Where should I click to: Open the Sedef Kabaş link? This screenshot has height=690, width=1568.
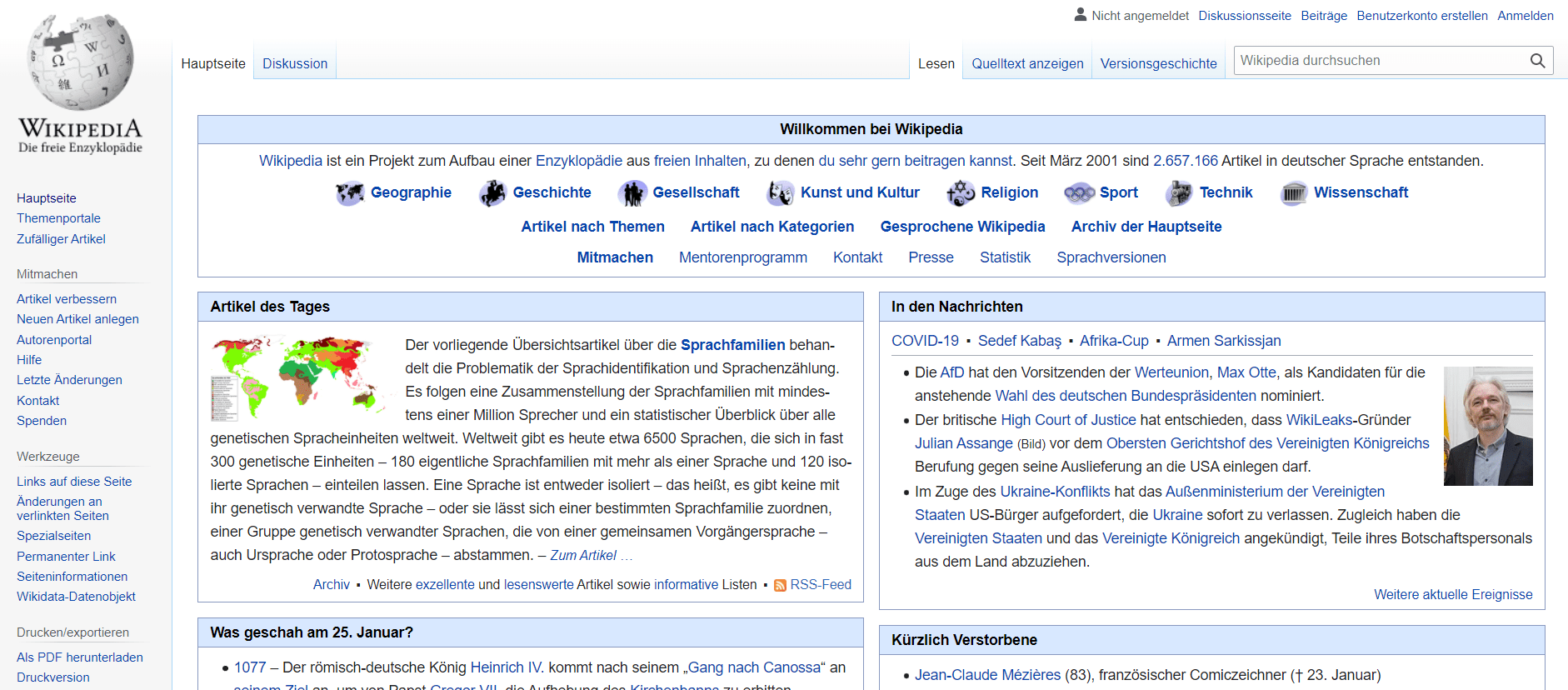coord(1020,341)
